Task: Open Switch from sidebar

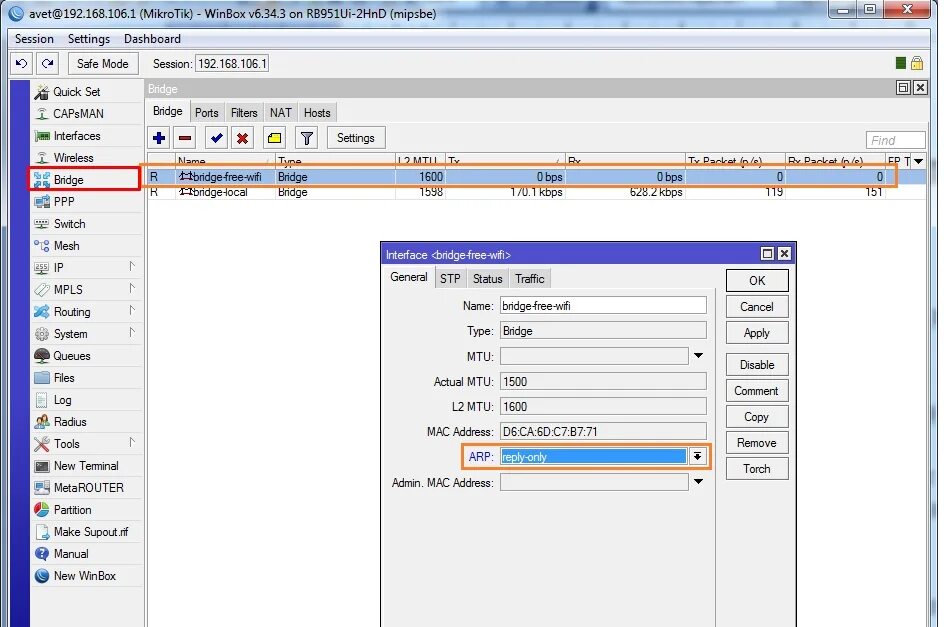Action: click(69, 223)
